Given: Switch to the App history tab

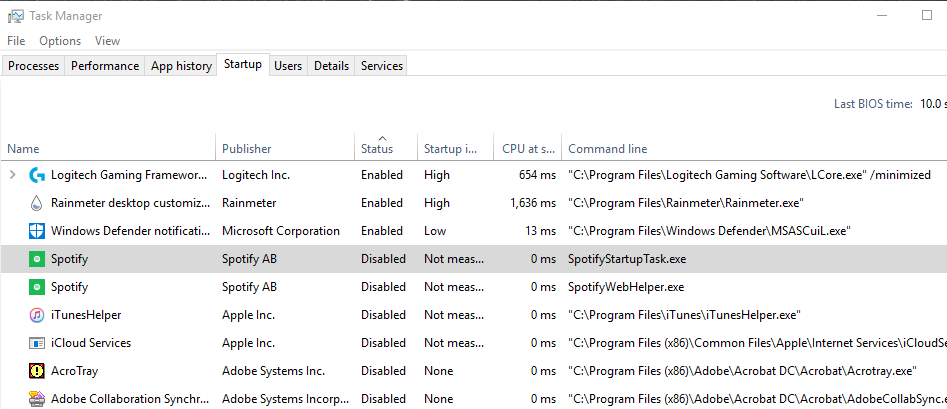Looking at the screenshot, I should click(181, 66).
